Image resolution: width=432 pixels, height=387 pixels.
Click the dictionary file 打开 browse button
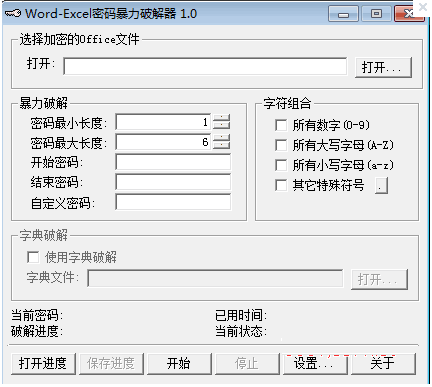(x=379, y=279)
